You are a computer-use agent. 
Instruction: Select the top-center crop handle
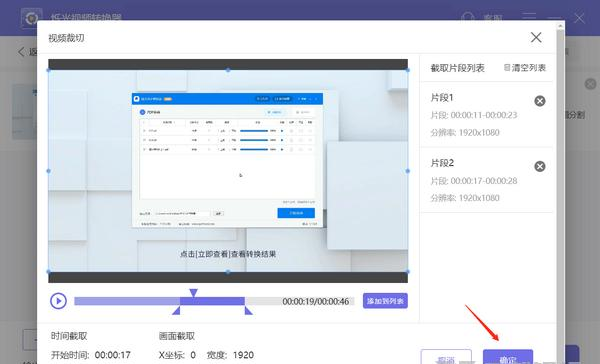pyautogui.click(x=228, y=70)
